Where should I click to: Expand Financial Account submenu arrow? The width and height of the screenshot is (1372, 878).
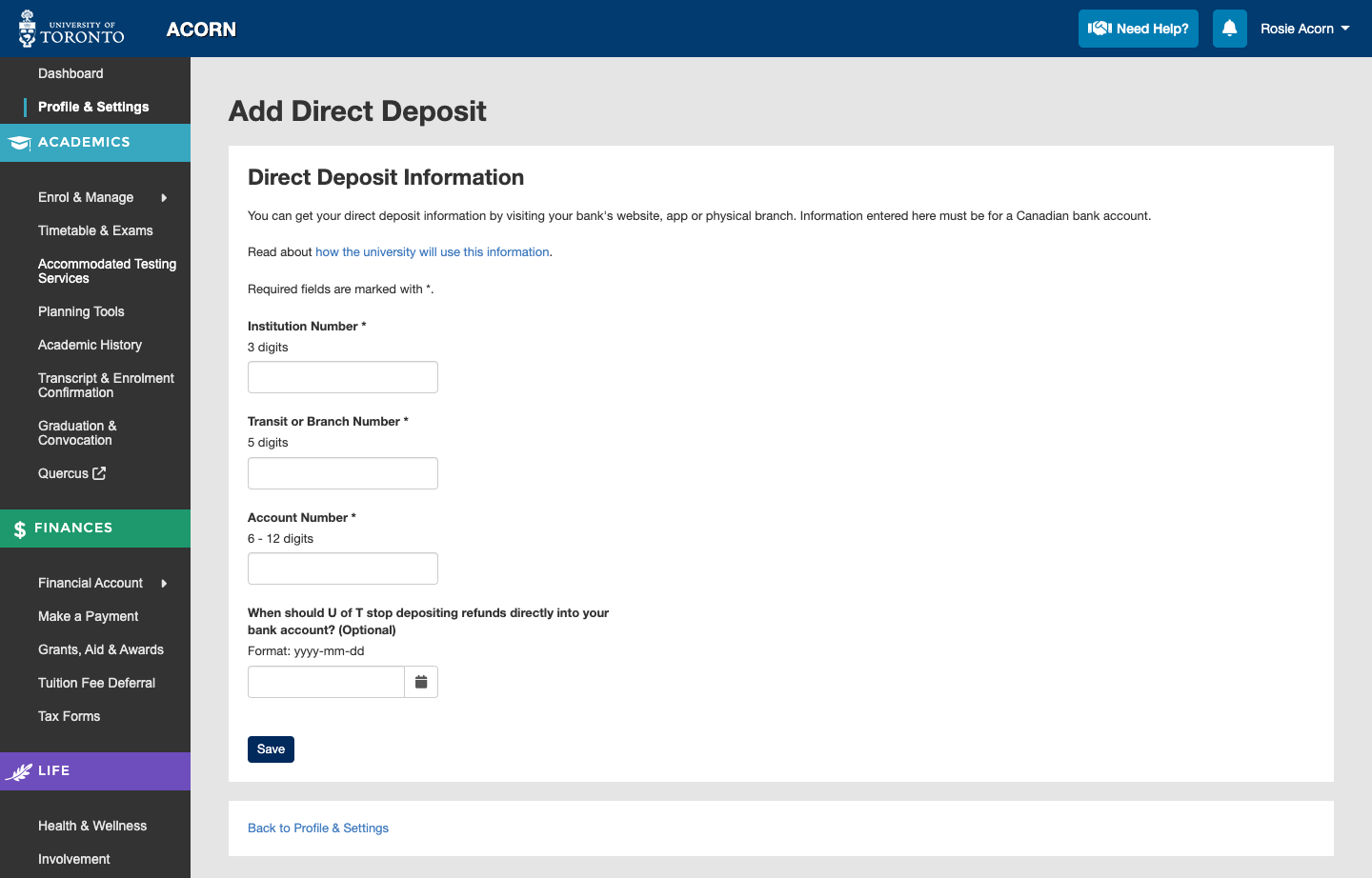(x=164, y=584)
